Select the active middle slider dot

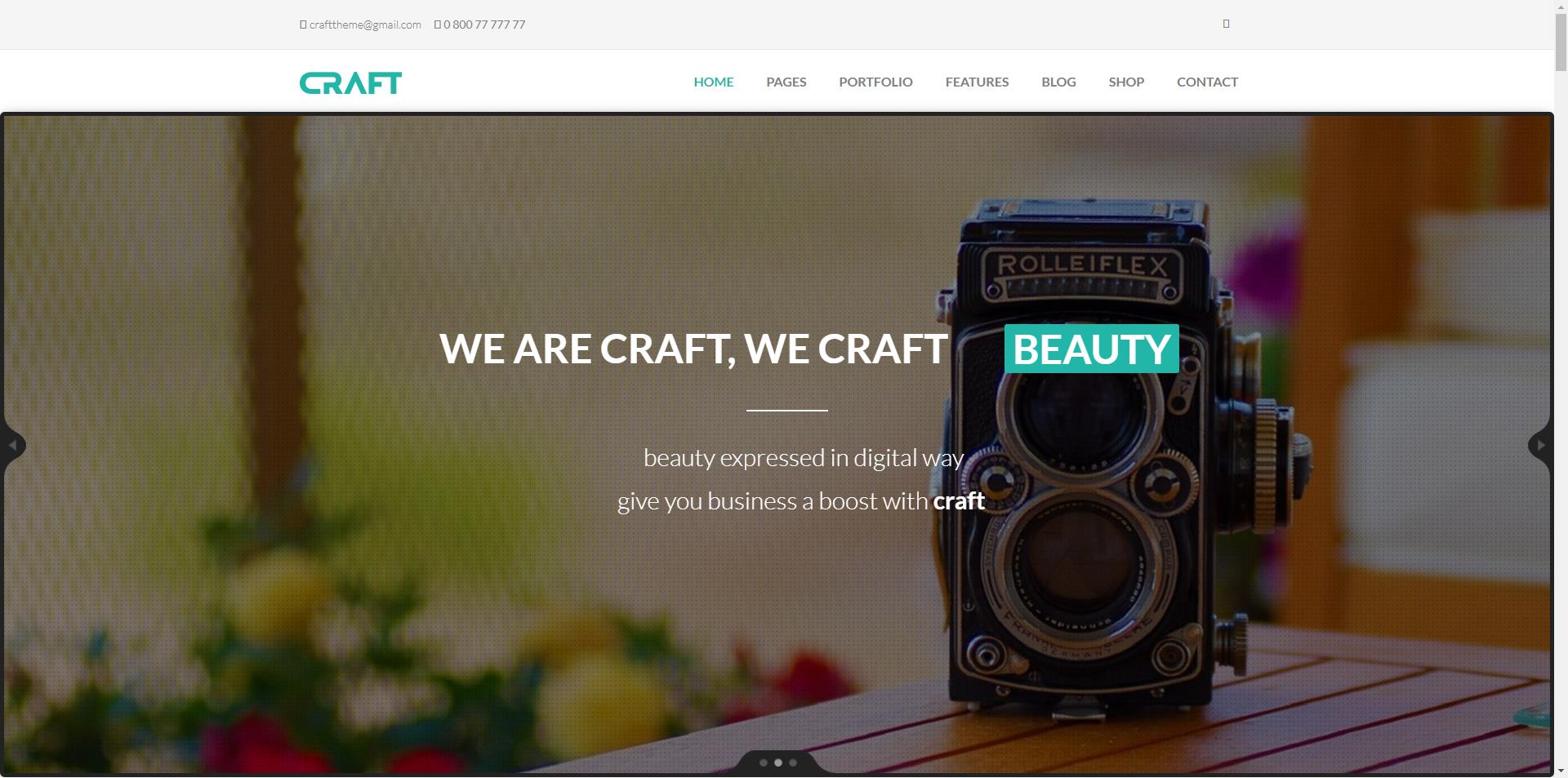[778, 762]
